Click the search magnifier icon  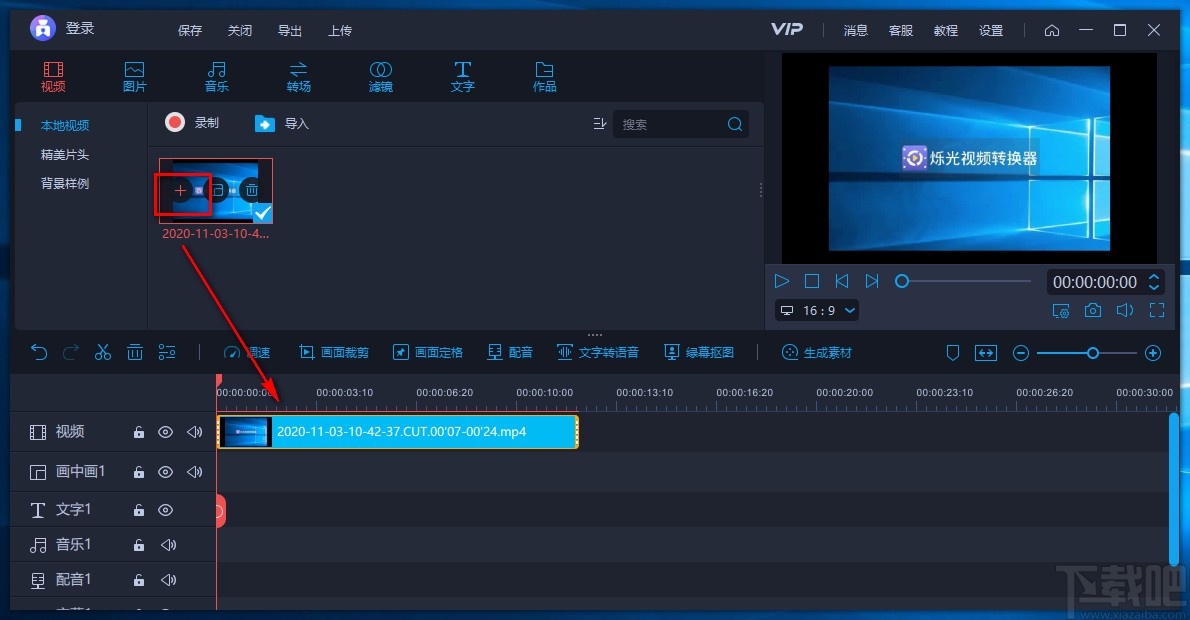735,124
